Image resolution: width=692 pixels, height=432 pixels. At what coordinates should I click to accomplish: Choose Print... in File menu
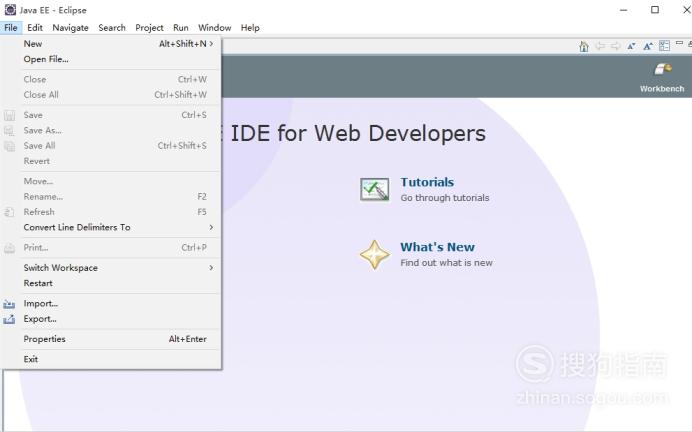pos(111,248)
